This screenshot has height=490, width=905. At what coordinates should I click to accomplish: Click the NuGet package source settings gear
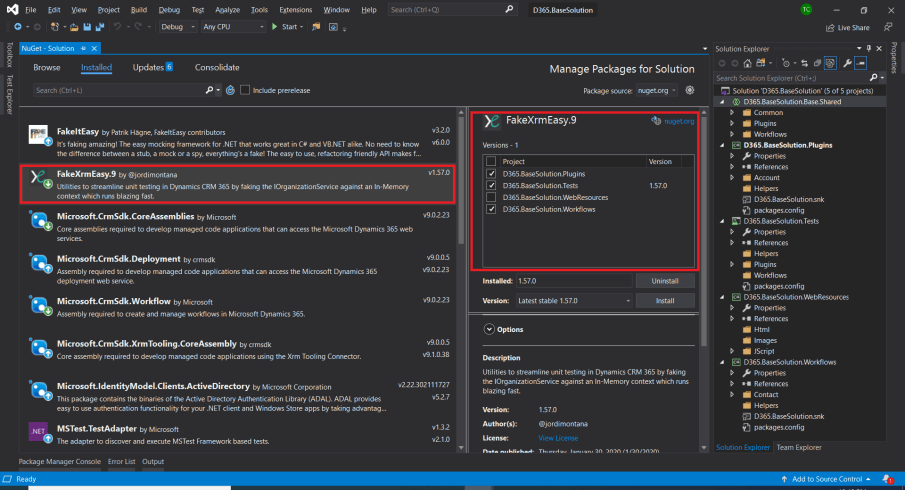click(690, 90)
